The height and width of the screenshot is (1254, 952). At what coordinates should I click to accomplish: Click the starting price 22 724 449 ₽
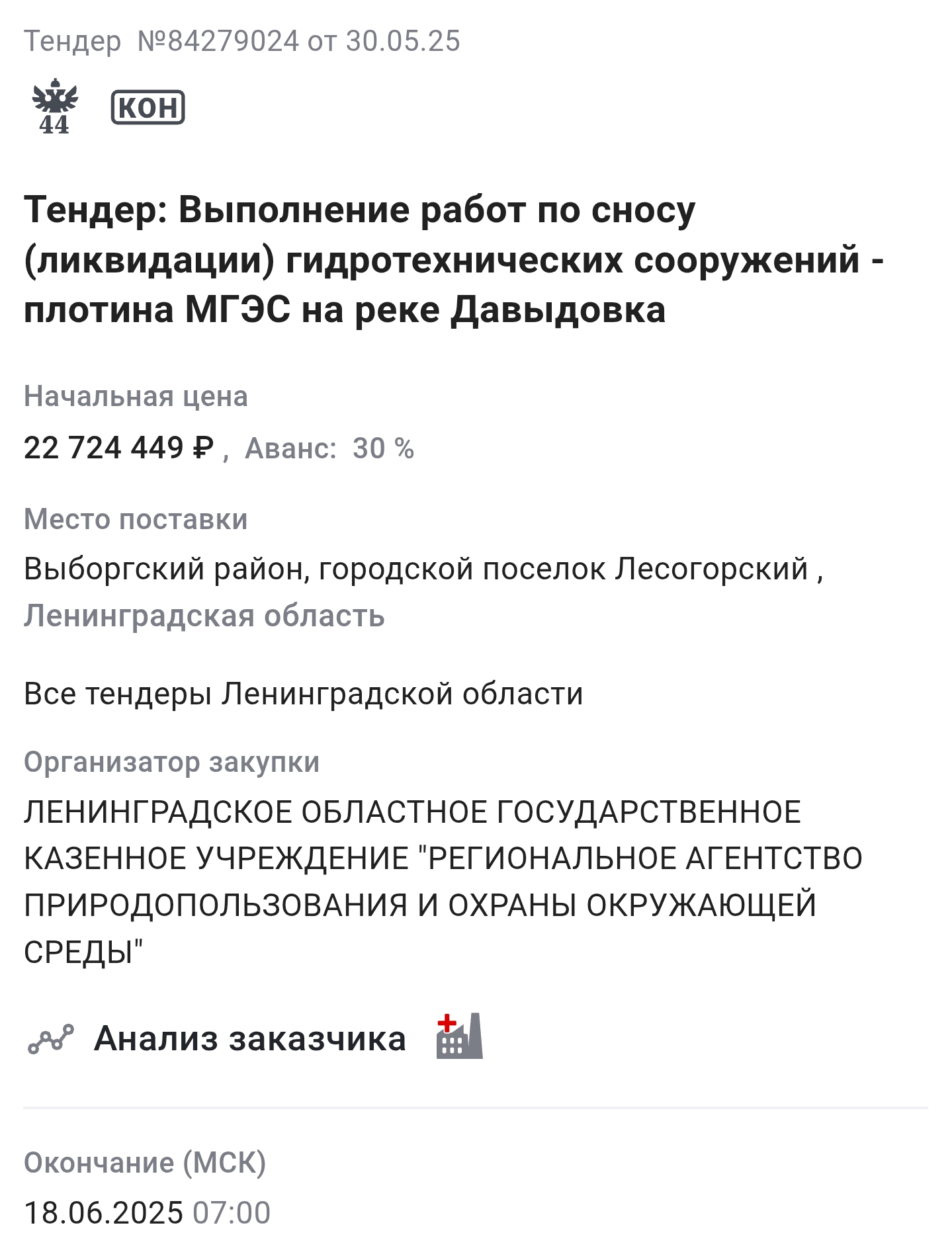pos(118,448)
